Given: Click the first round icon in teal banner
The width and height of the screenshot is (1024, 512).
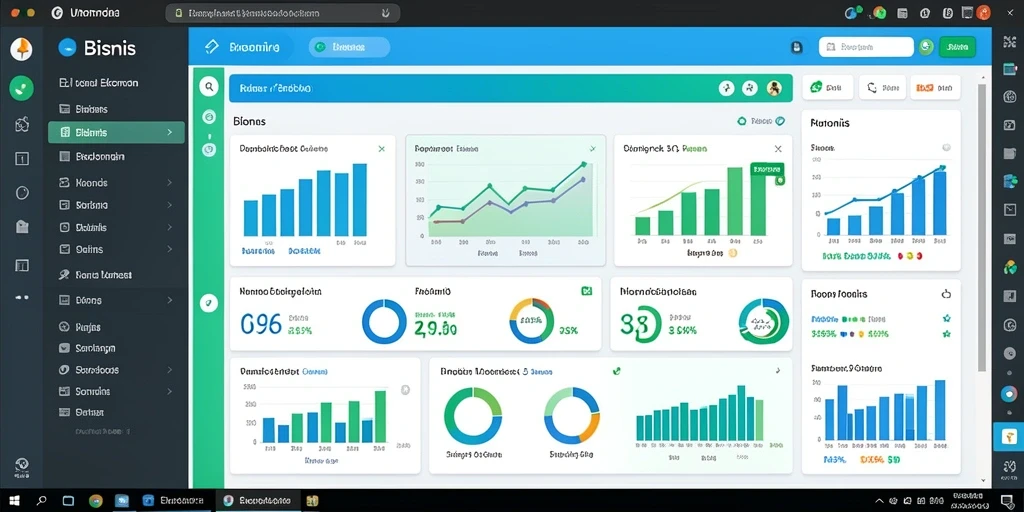Looking at the screenshot, I should (x=726, y=88).
